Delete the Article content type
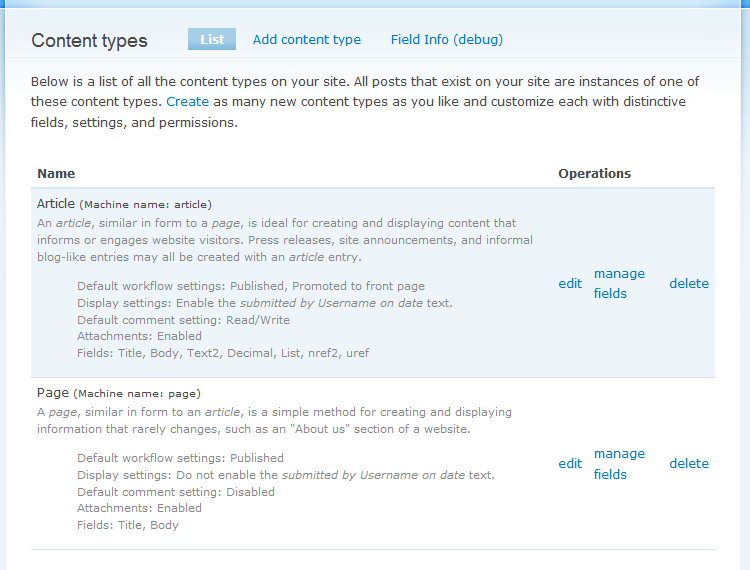 click(x=689, y=284)
